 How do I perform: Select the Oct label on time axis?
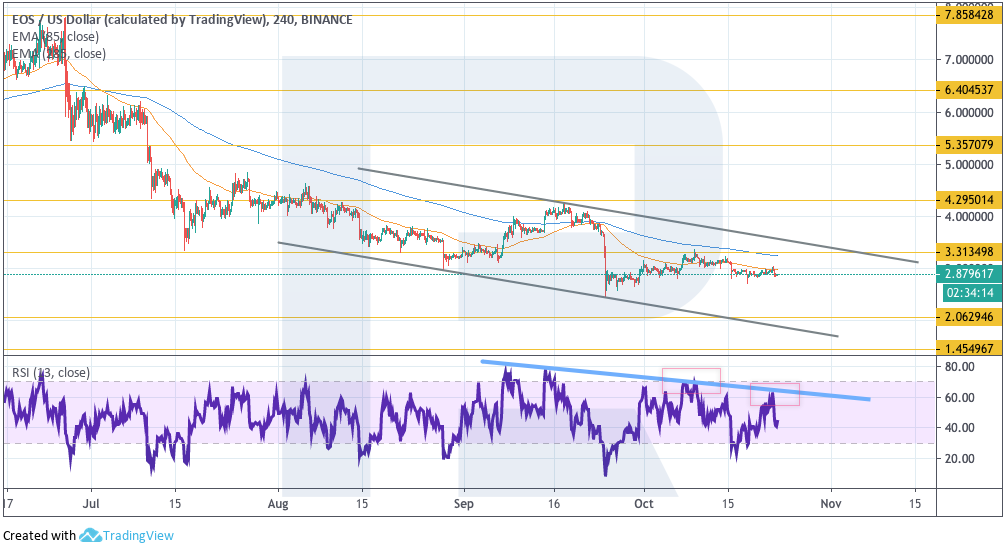click(644, 502)
